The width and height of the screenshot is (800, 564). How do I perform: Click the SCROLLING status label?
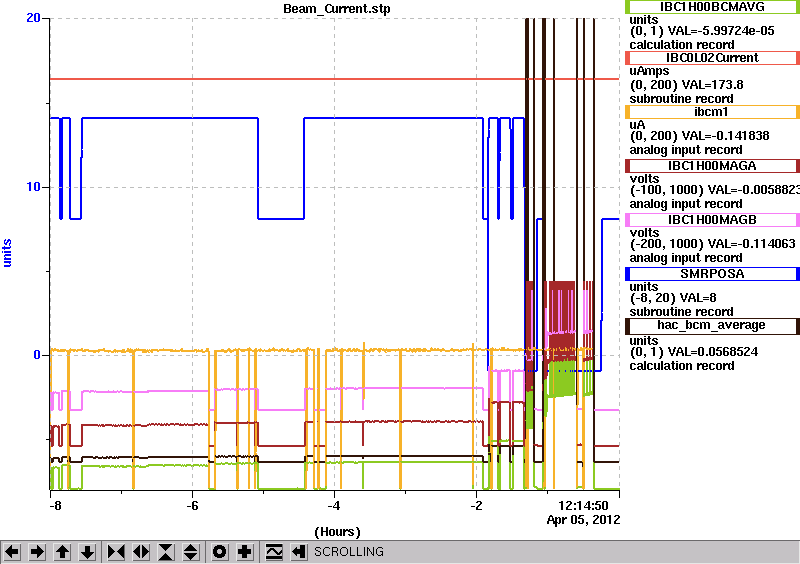point(348,552)
